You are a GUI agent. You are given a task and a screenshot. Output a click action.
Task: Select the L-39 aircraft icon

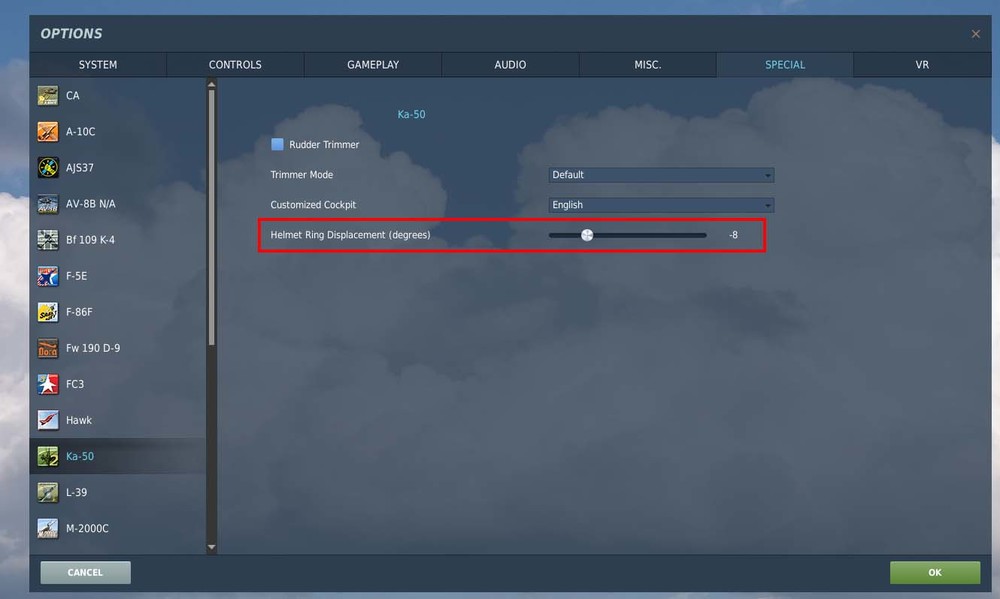point(48,492)
